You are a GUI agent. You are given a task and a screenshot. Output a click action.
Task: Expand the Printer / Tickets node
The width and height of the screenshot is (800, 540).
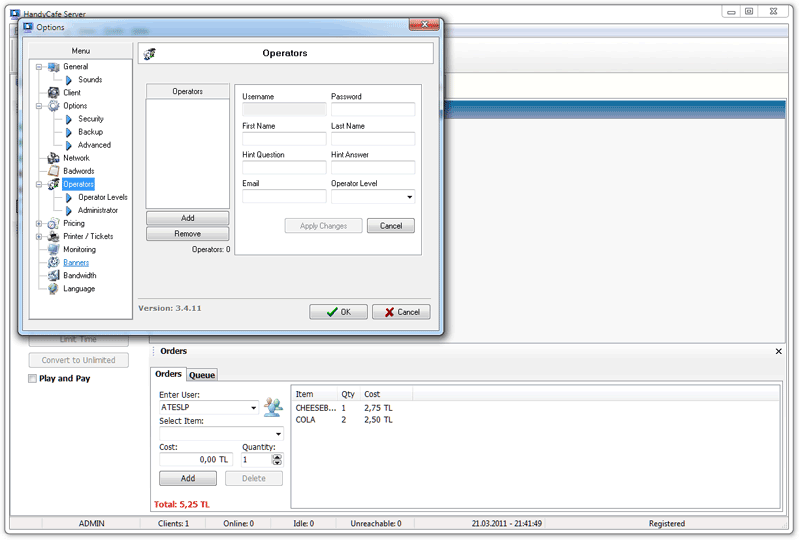click(x=39, y=237)
